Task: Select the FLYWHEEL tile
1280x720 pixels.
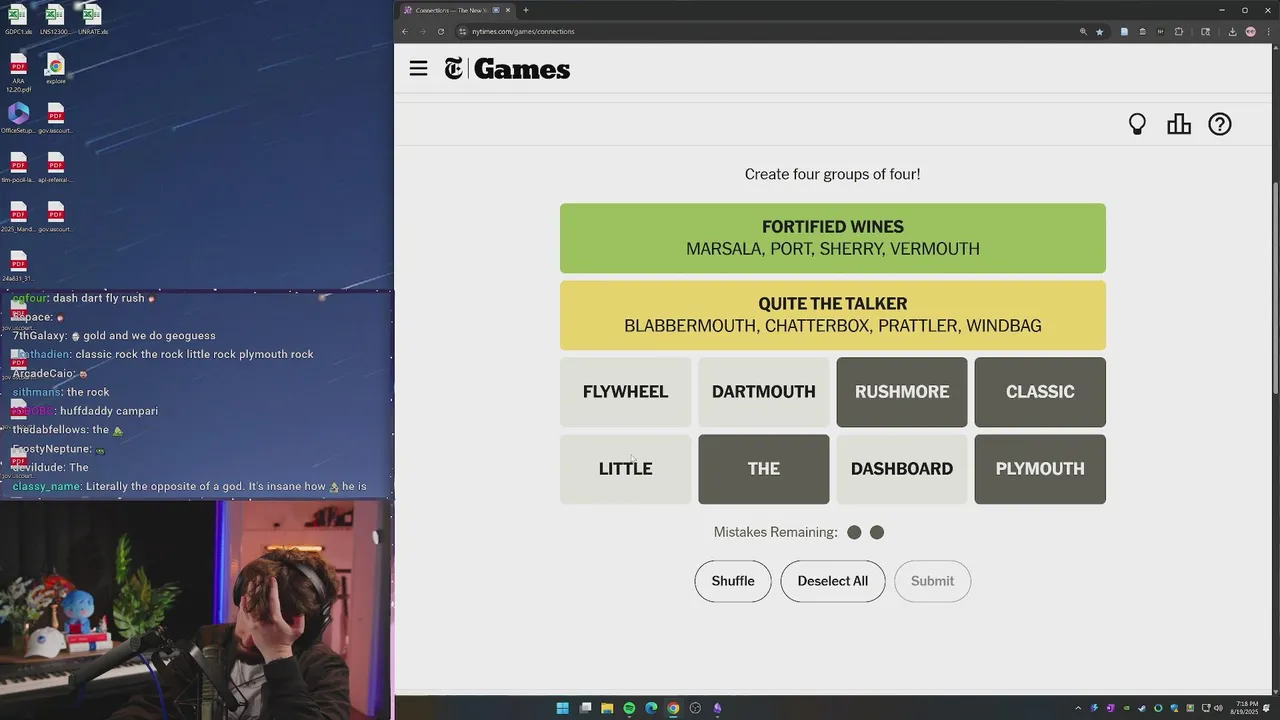Action: pyautogui.click(x=625, y=392)
